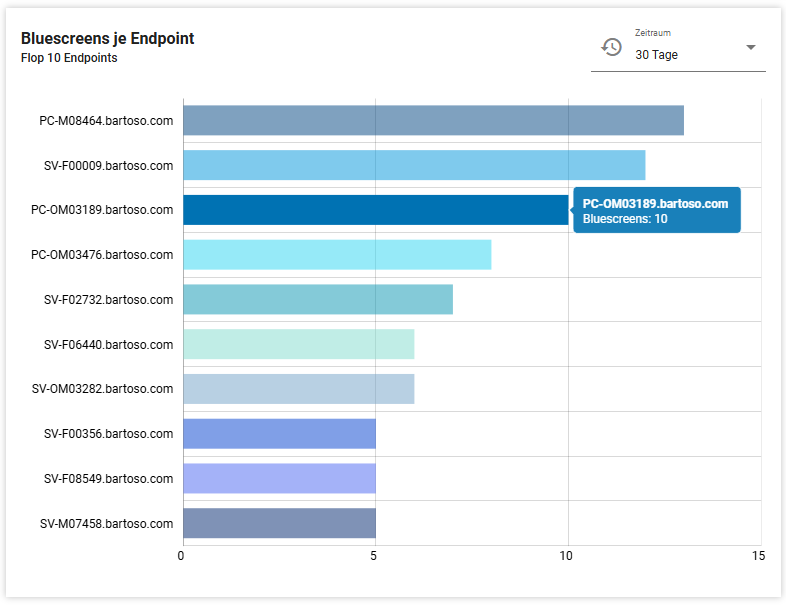Click the SV-M07458.bartoso.com axis label
The height and width of the screenshot is (605, 786).
coord(106,524)
